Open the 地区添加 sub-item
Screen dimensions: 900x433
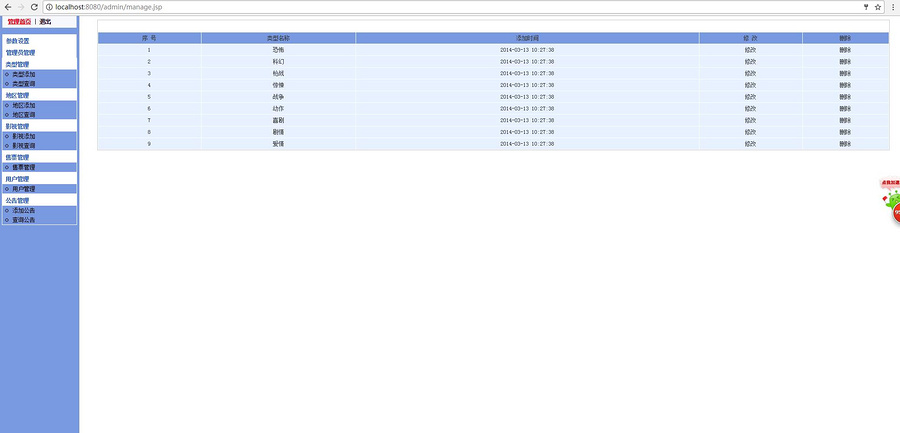click(x=24, y=106)
